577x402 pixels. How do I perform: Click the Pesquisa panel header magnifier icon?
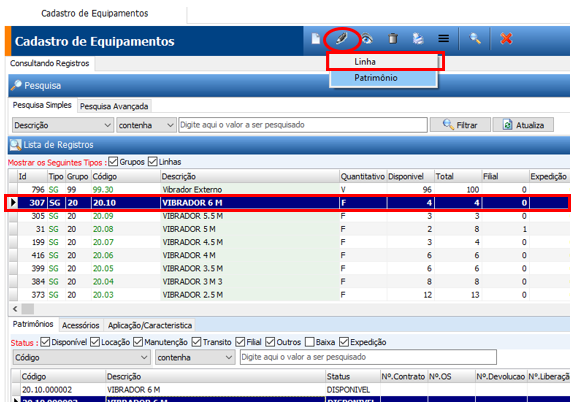pyautogui.click(x=16, y=85)
